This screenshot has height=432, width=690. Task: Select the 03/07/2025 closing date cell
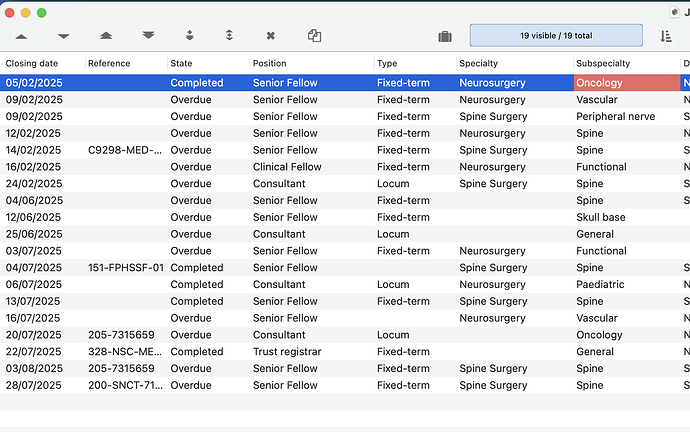point(33,251)
